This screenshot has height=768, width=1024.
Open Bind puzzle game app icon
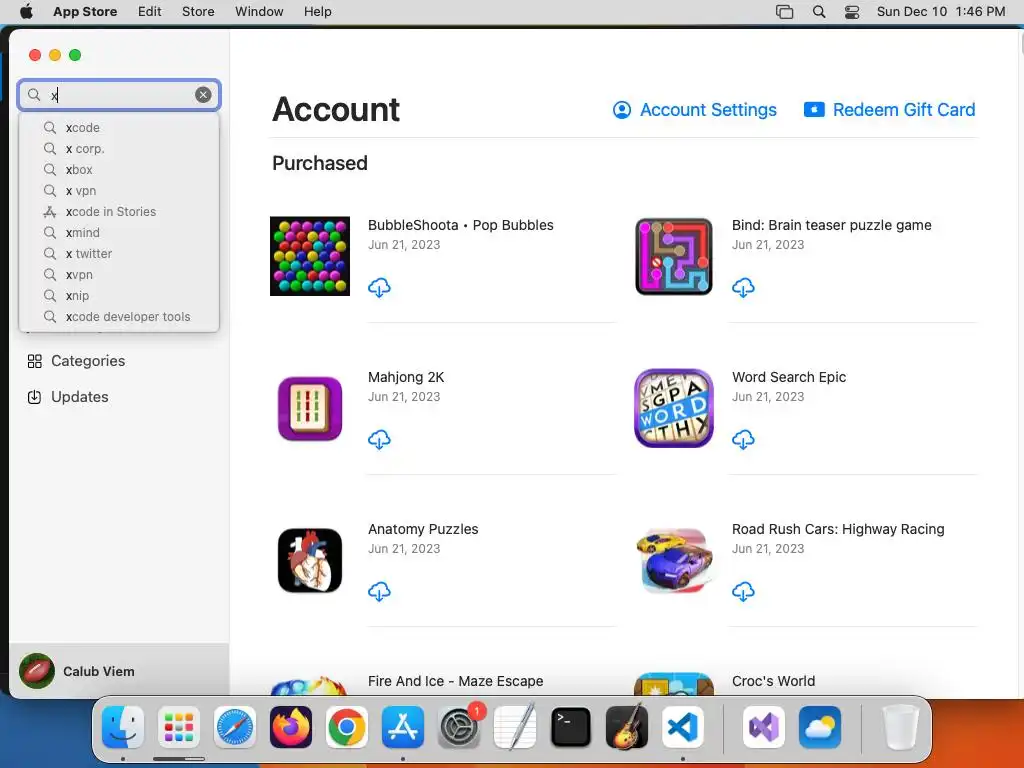(x=674, y=256)
